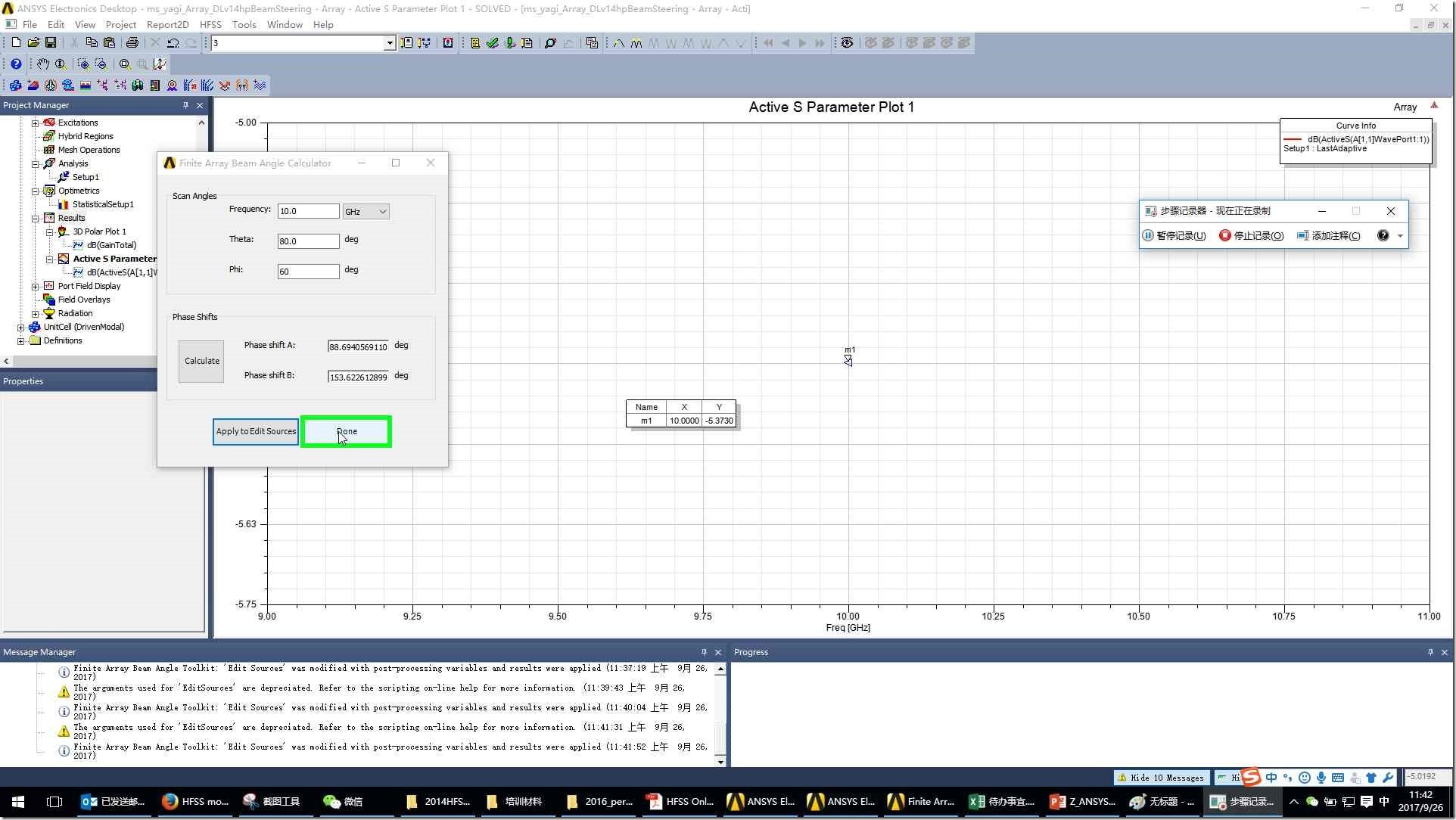Screen dimensions: 1456x820
Task: Stop the steps recorder recording
Action: (x=1251, y=235)
